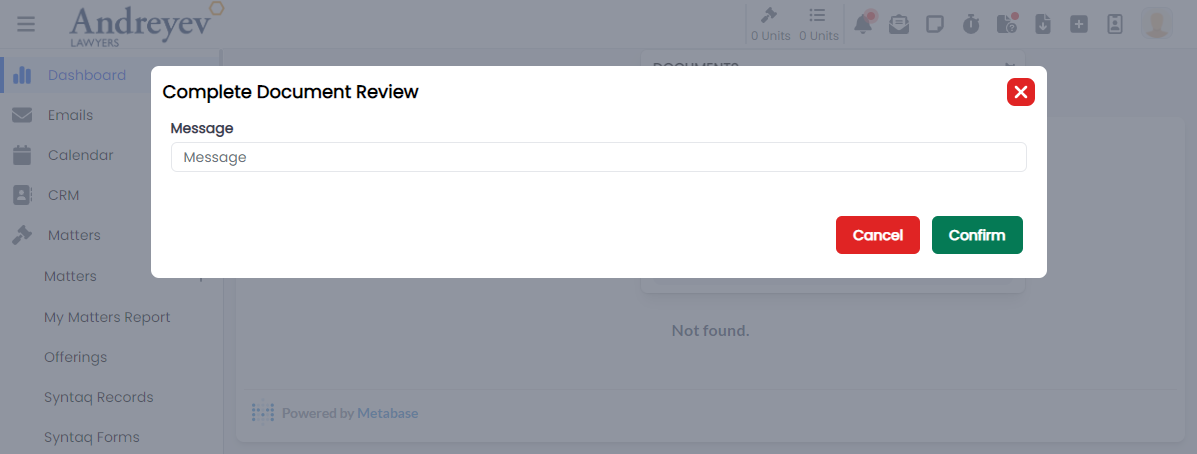
Task: Click the stopwatch timer icon
Action: coord(971,24)
